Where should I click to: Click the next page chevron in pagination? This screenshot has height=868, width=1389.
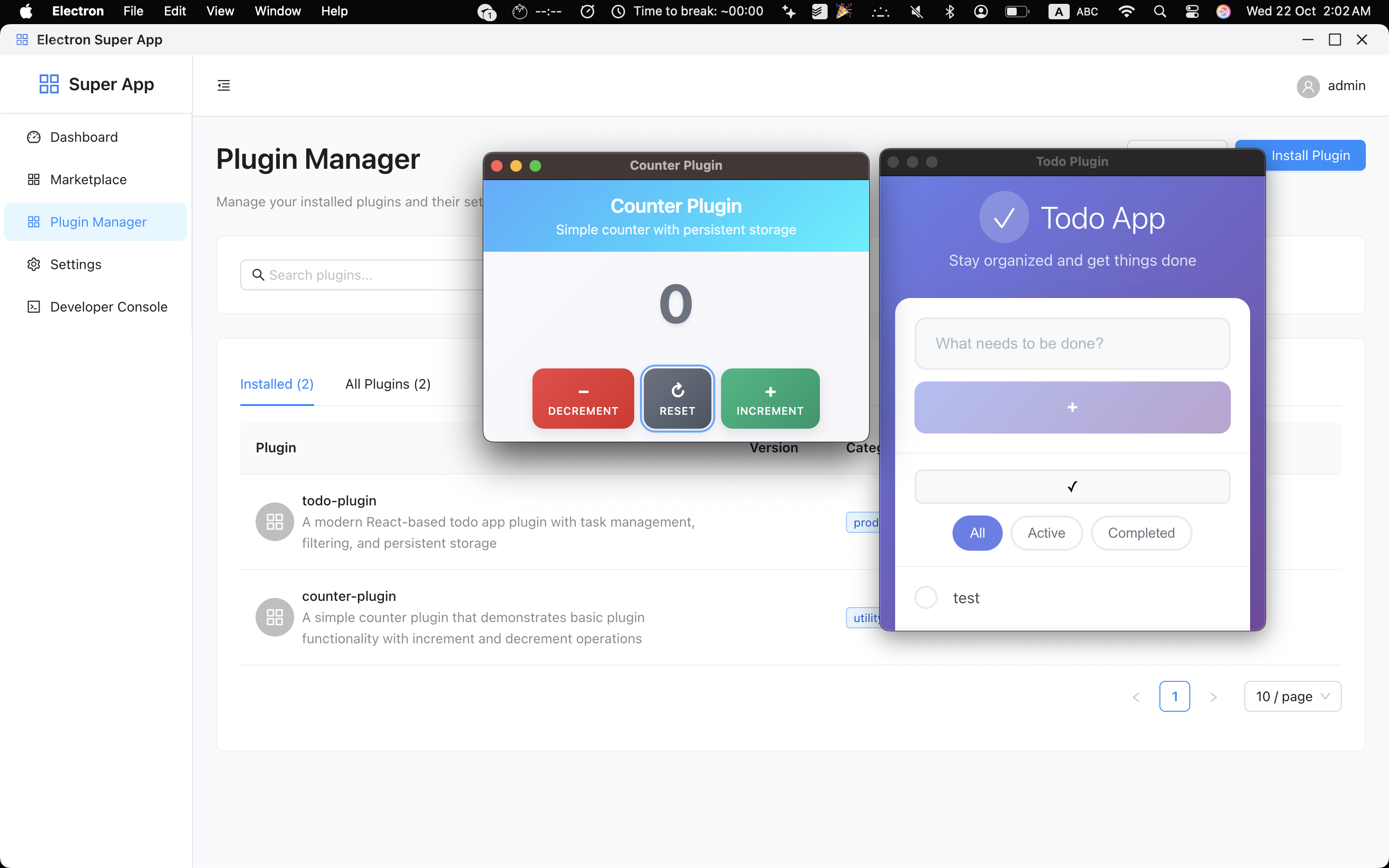[1213, 696]
